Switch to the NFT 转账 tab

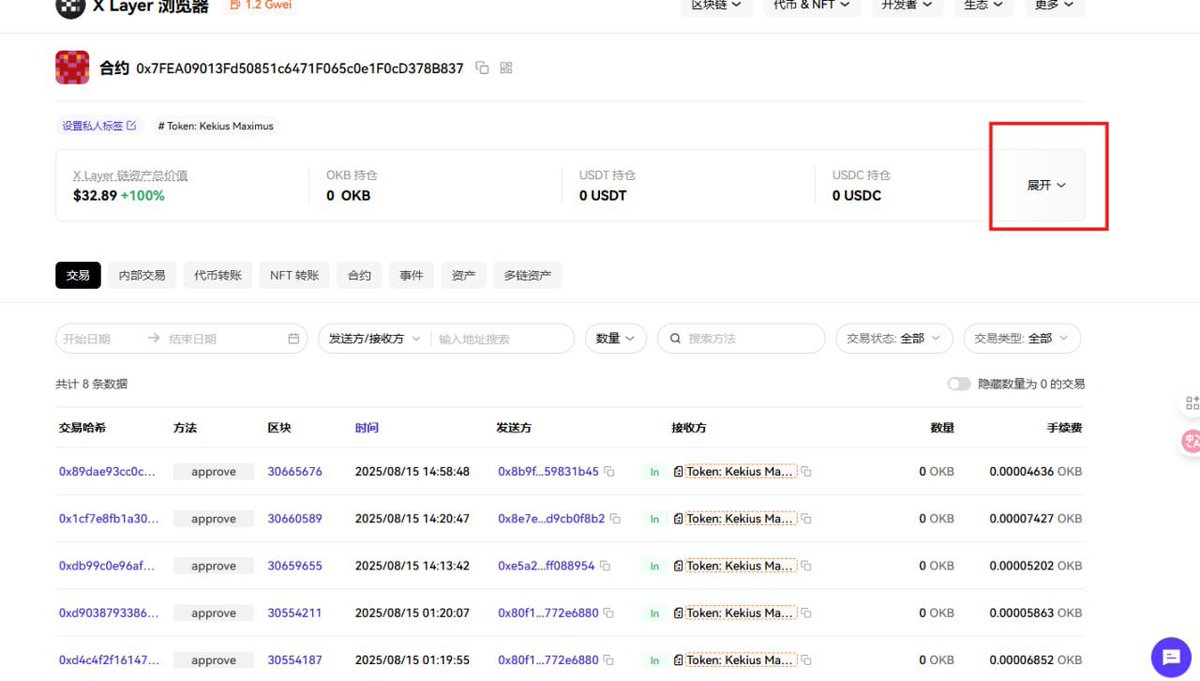294,275
